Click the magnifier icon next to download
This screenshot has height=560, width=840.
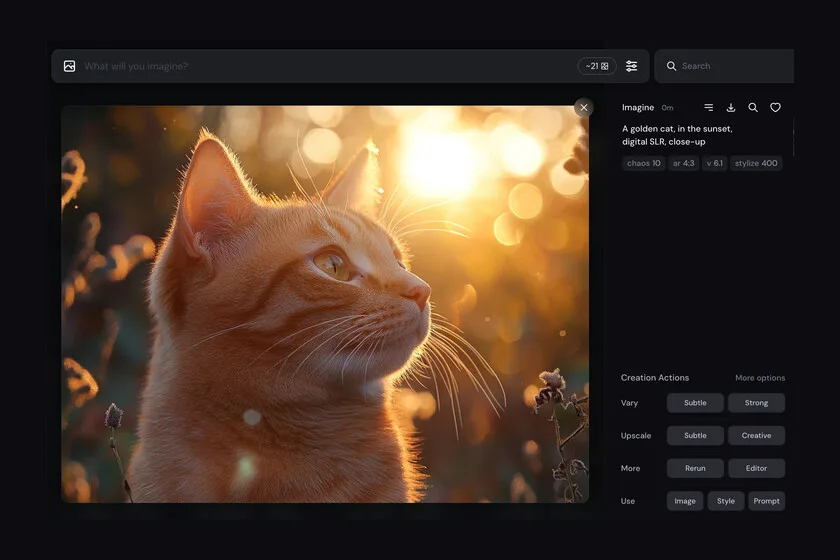point(753,108)
